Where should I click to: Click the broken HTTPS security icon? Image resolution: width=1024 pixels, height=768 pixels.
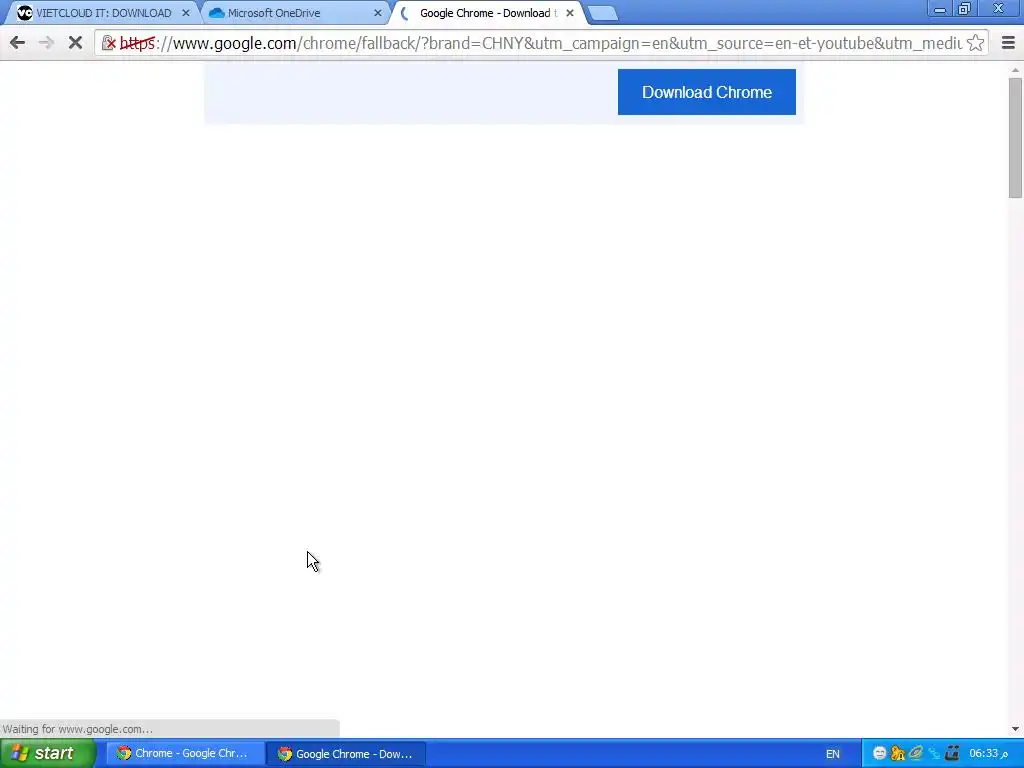coord(109,44)
